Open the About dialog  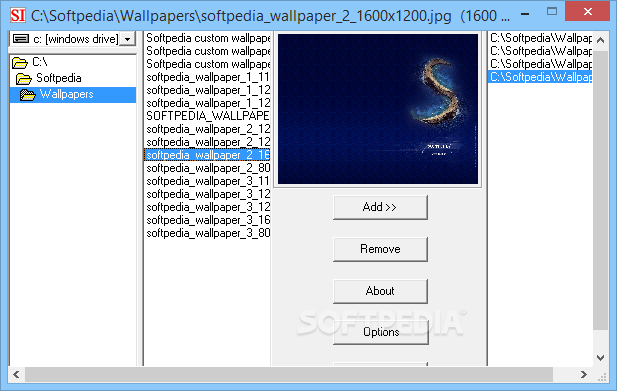pos(380,291)
